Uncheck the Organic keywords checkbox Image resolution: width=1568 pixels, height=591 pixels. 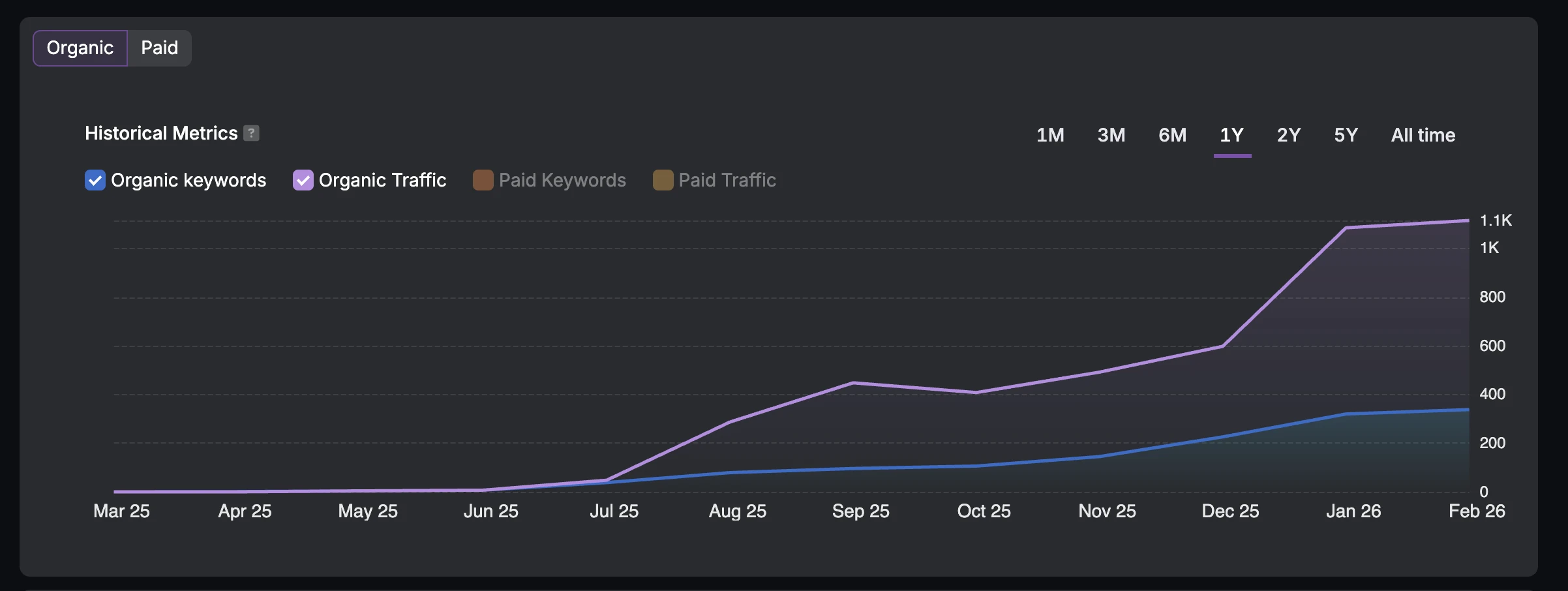coord(95,180)
